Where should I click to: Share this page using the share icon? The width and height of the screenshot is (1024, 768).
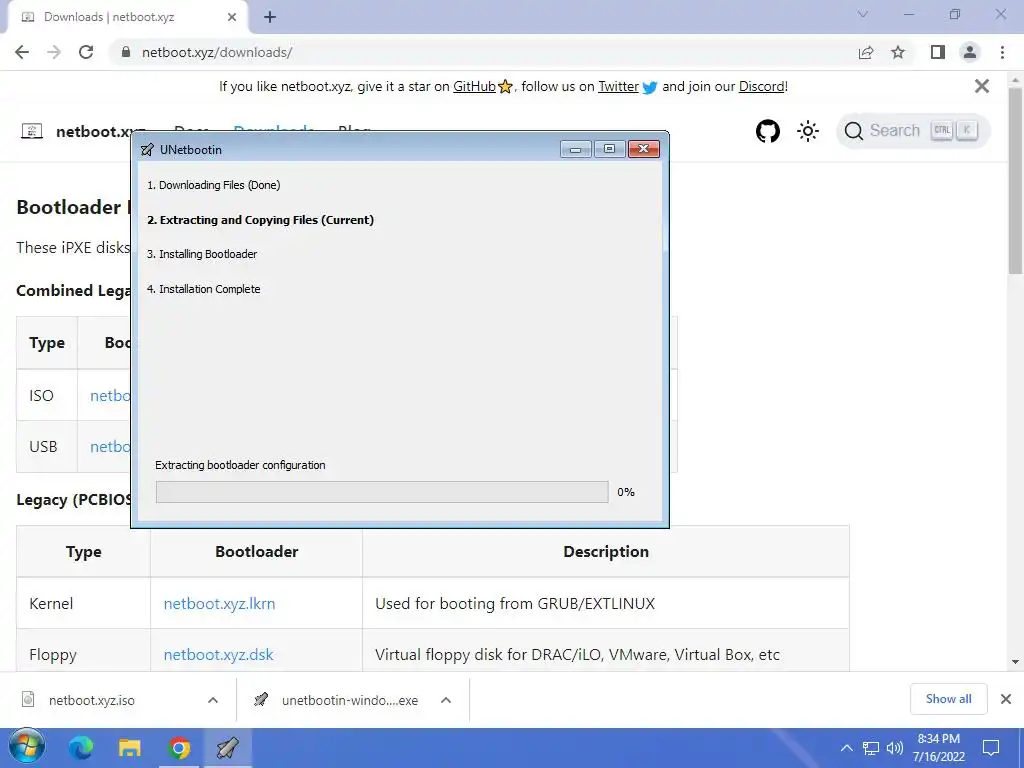[866, 52]
